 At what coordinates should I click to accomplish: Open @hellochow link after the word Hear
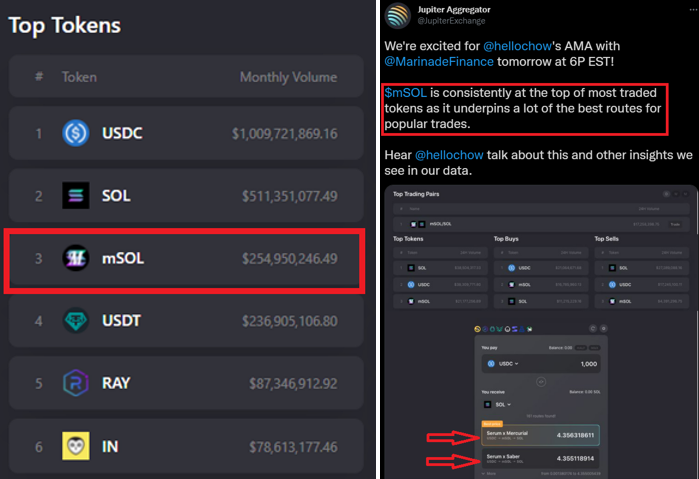(x=449, y=155)
